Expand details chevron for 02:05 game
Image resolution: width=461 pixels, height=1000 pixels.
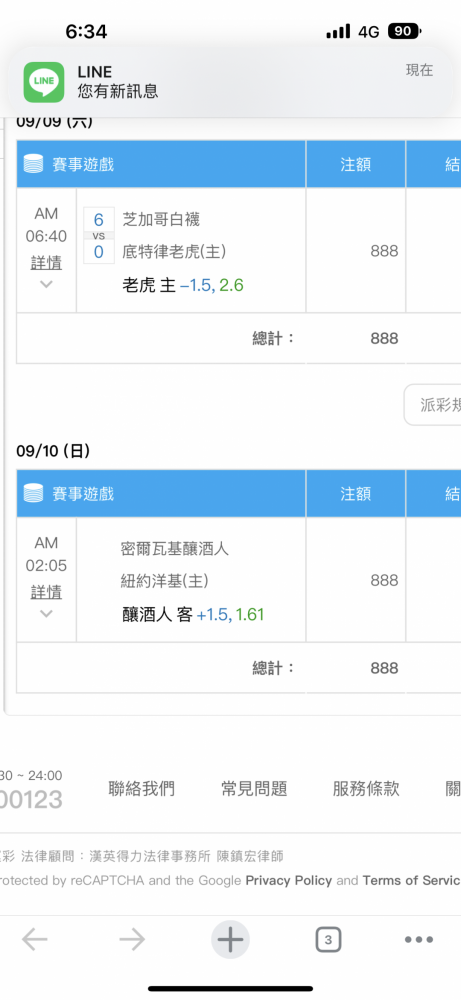(x=46, y=614)
